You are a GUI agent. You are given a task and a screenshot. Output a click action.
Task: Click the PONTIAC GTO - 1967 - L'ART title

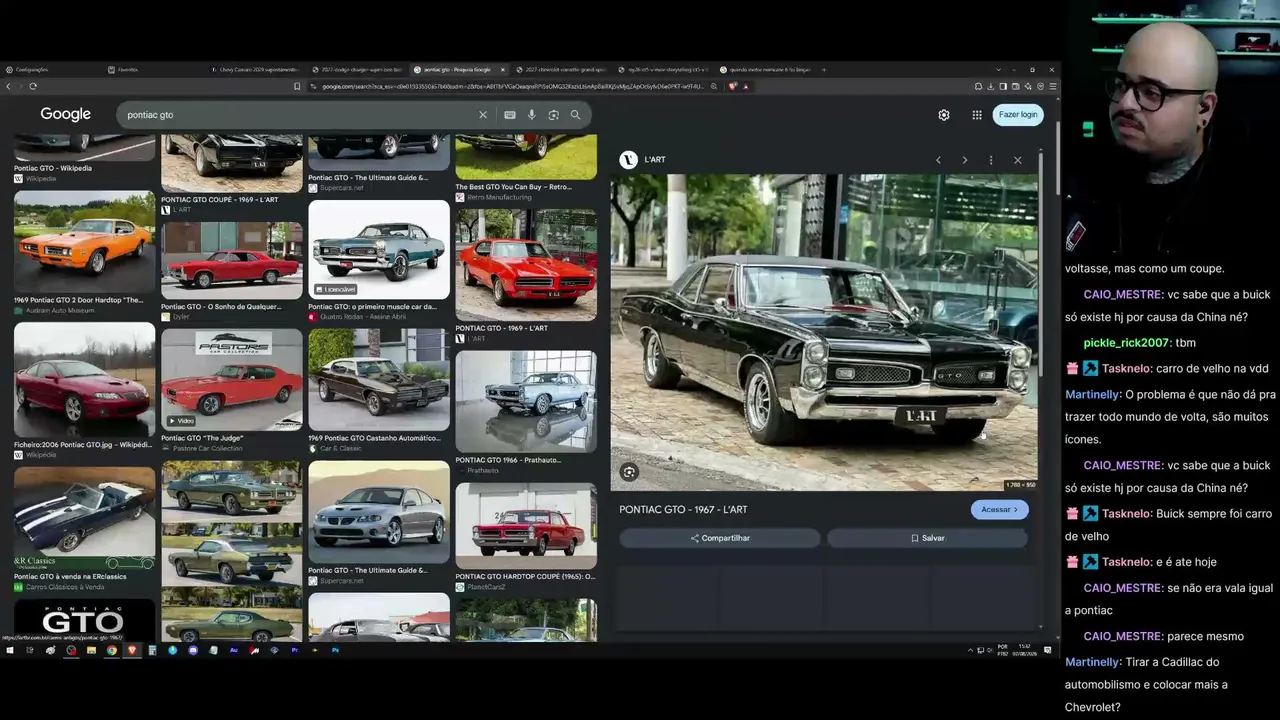(x=683, y=510)
